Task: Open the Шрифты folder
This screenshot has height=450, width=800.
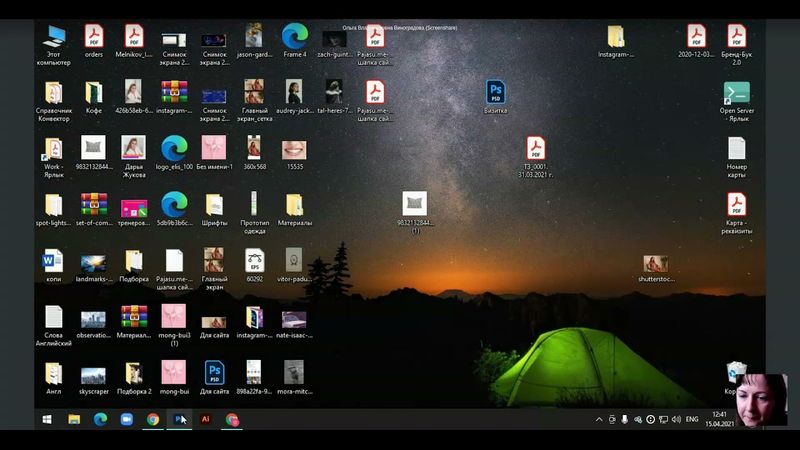Action: click(x=214, y=206)
